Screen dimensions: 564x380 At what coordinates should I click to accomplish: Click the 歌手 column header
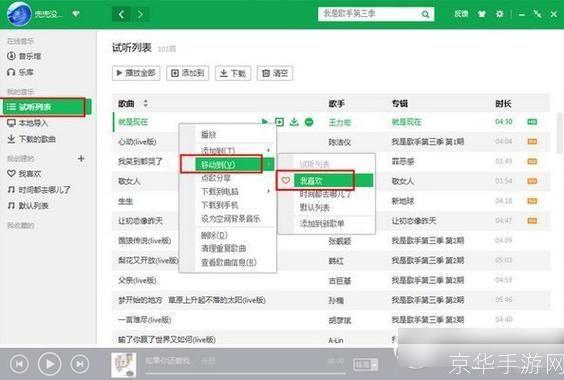coord(336,104)
